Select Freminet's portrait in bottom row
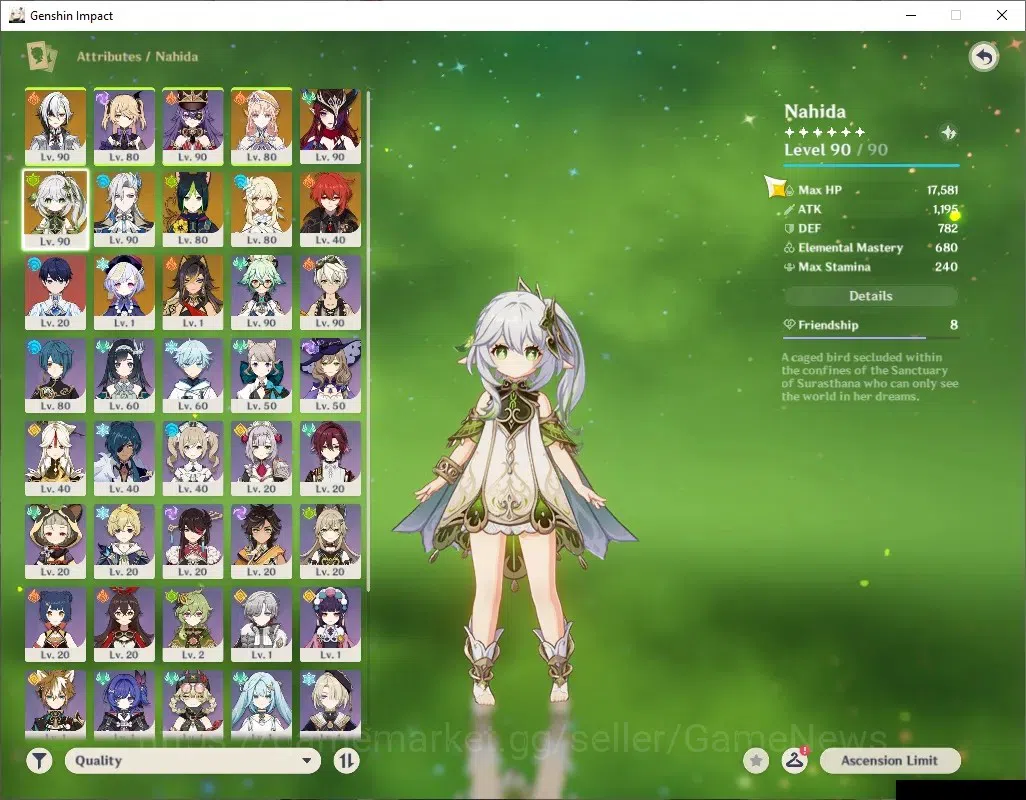 pos(330,704)
